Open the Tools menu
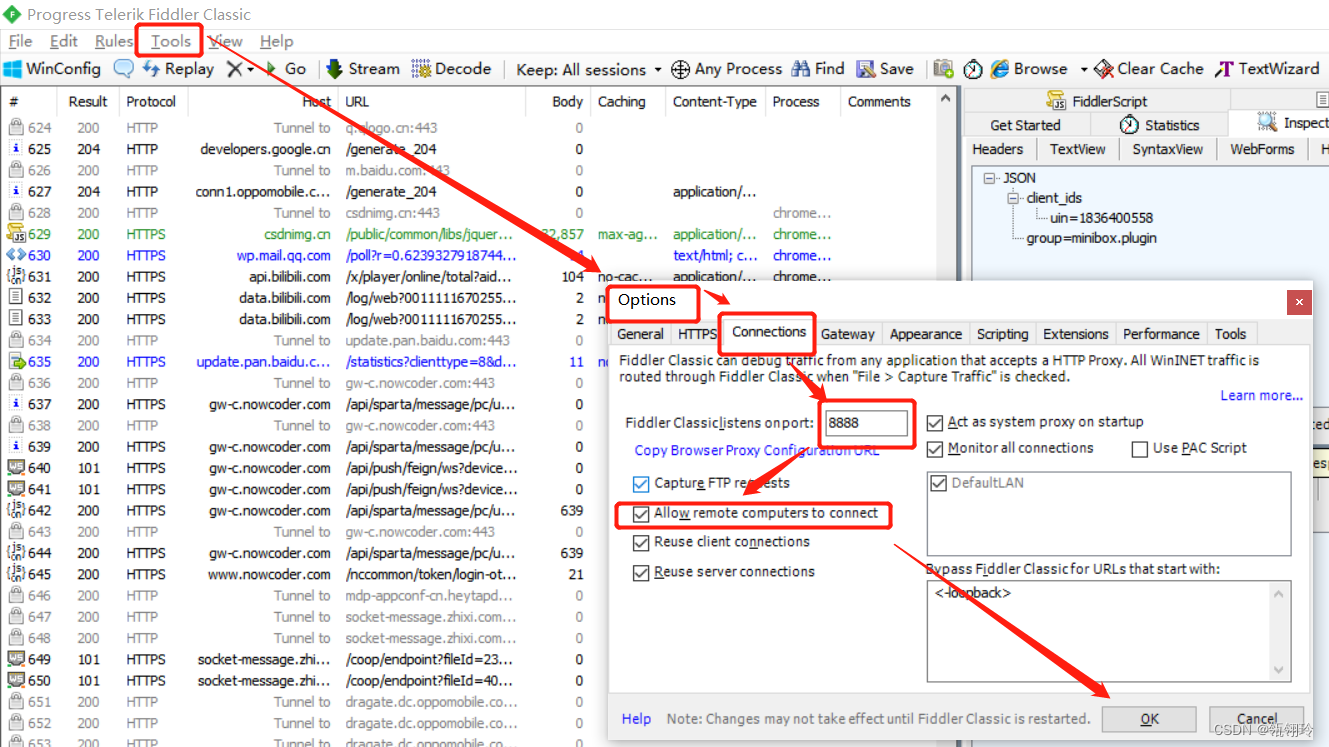The image size is (1329, 747). pos(171,41)
